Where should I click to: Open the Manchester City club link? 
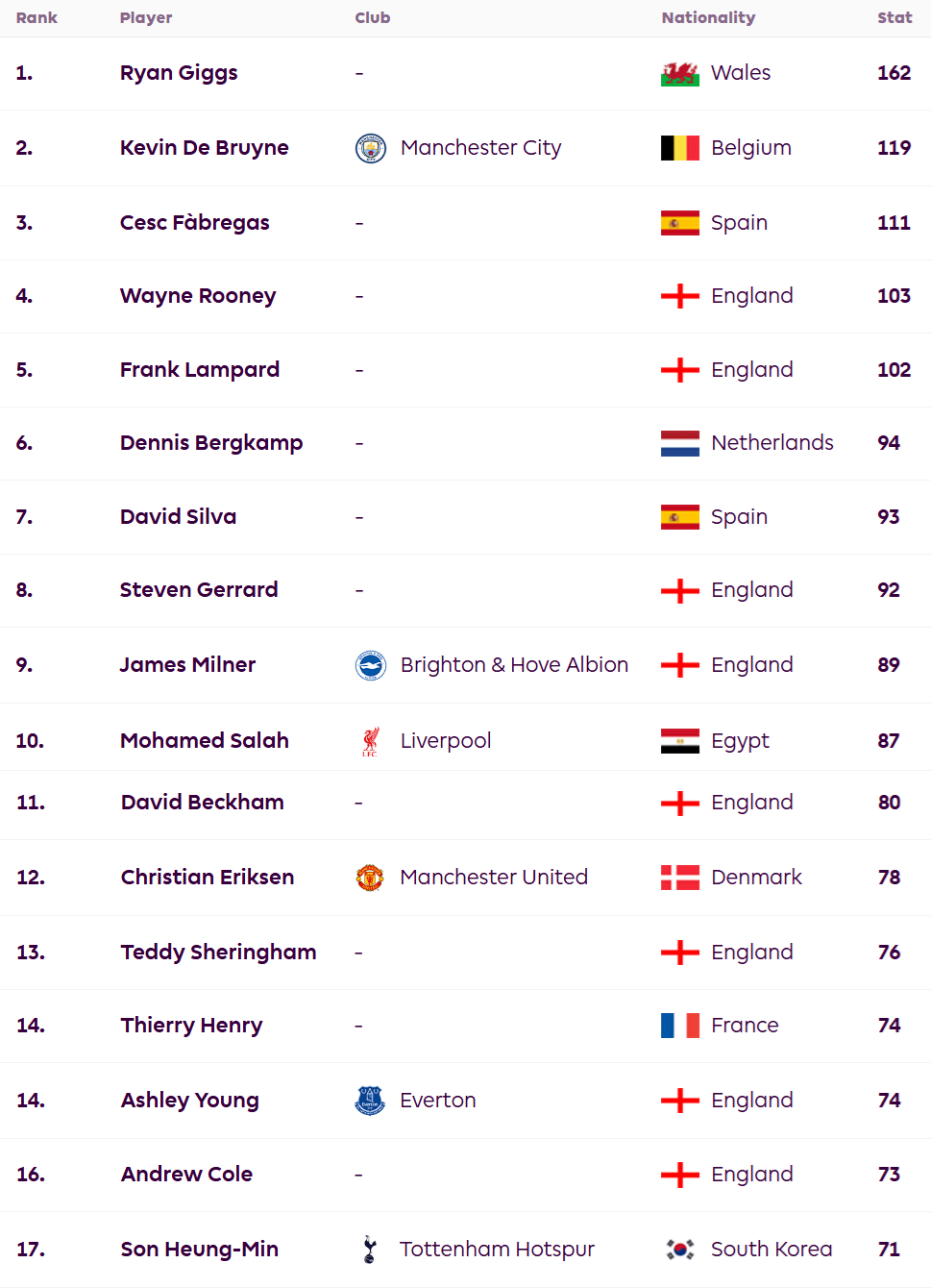point(480,148)
